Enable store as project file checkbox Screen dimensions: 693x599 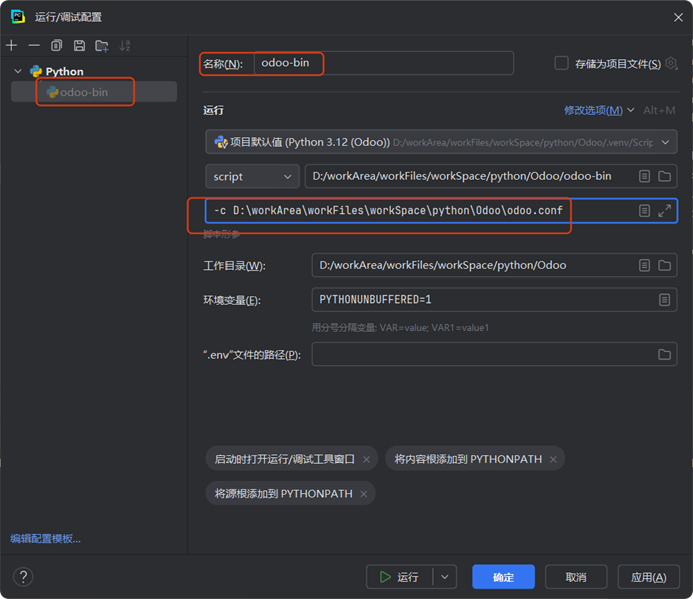[x=561, y=63]
